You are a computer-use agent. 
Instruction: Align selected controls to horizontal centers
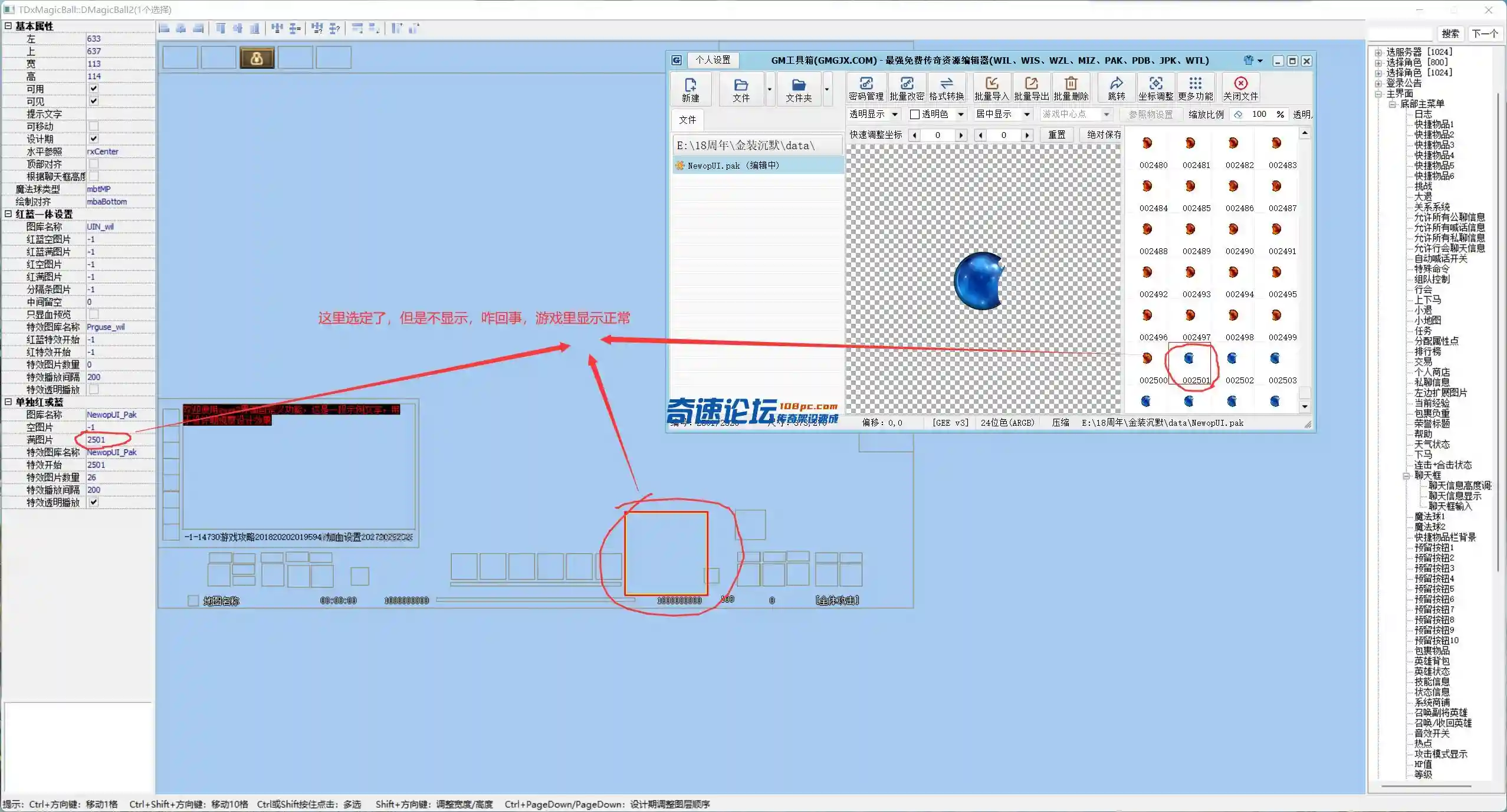click(181, 28)
